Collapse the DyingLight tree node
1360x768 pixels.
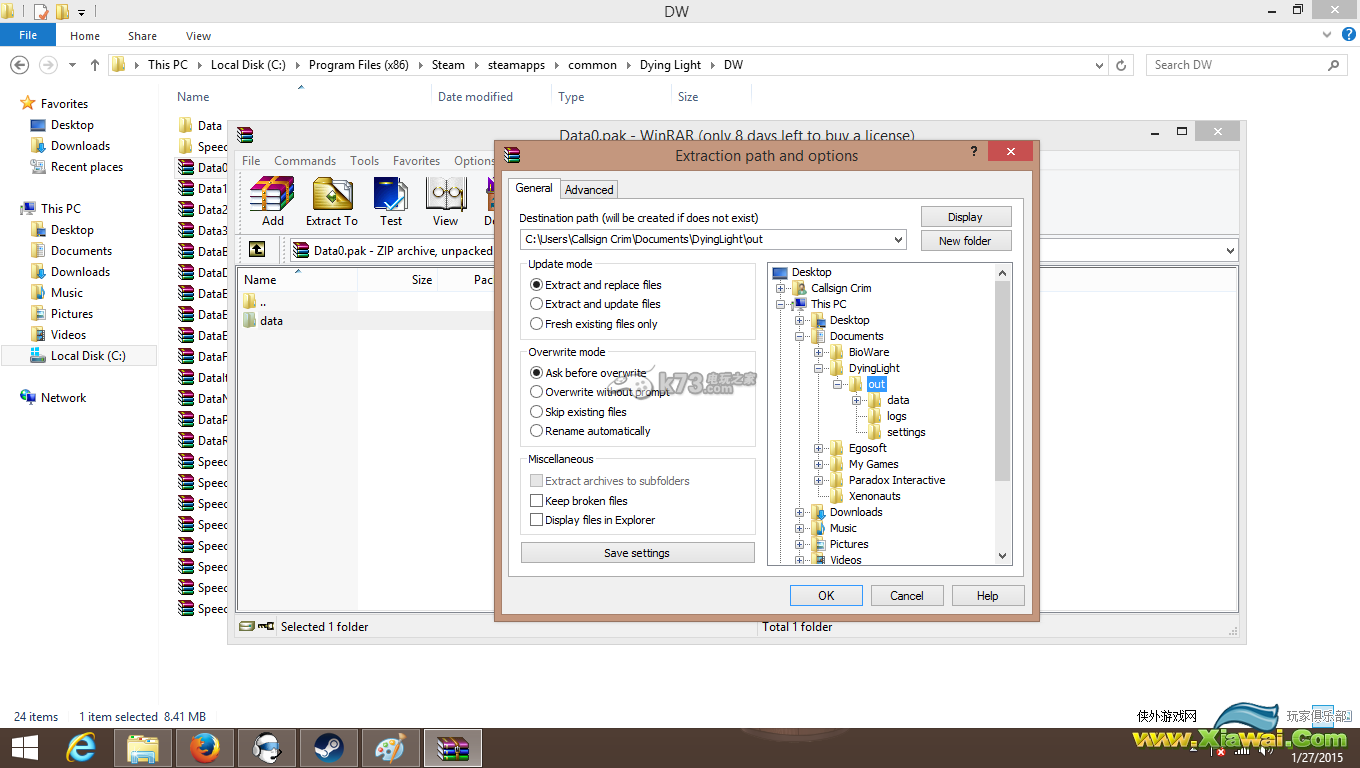point(819,368)
